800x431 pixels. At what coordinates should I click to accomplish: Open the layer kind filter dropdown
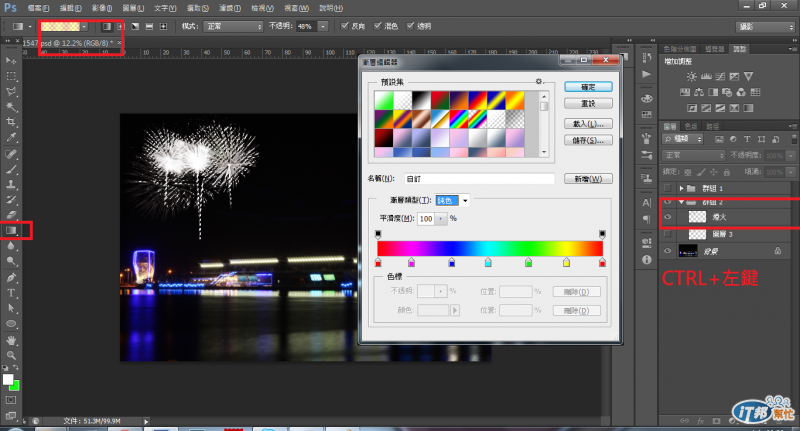point(683,139)
